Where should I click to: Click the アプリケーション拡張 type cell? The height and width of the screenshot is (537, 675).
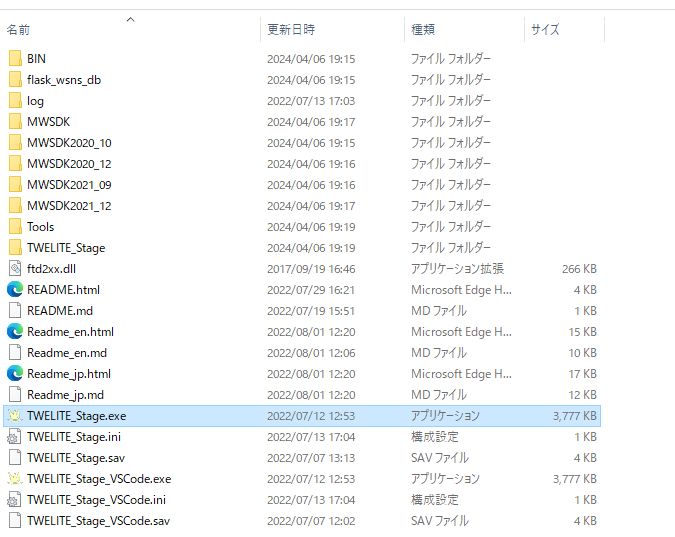point(457,269)
